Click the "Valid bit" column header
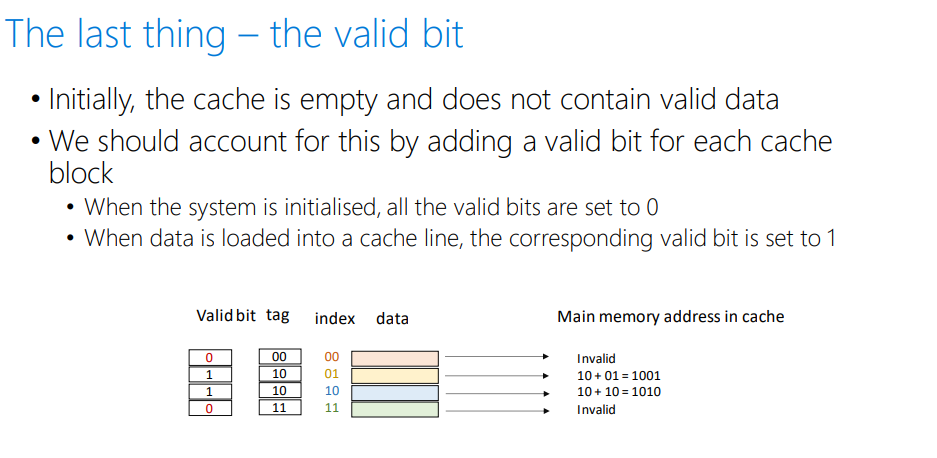 pyautogui.click(x=226, y=316)
